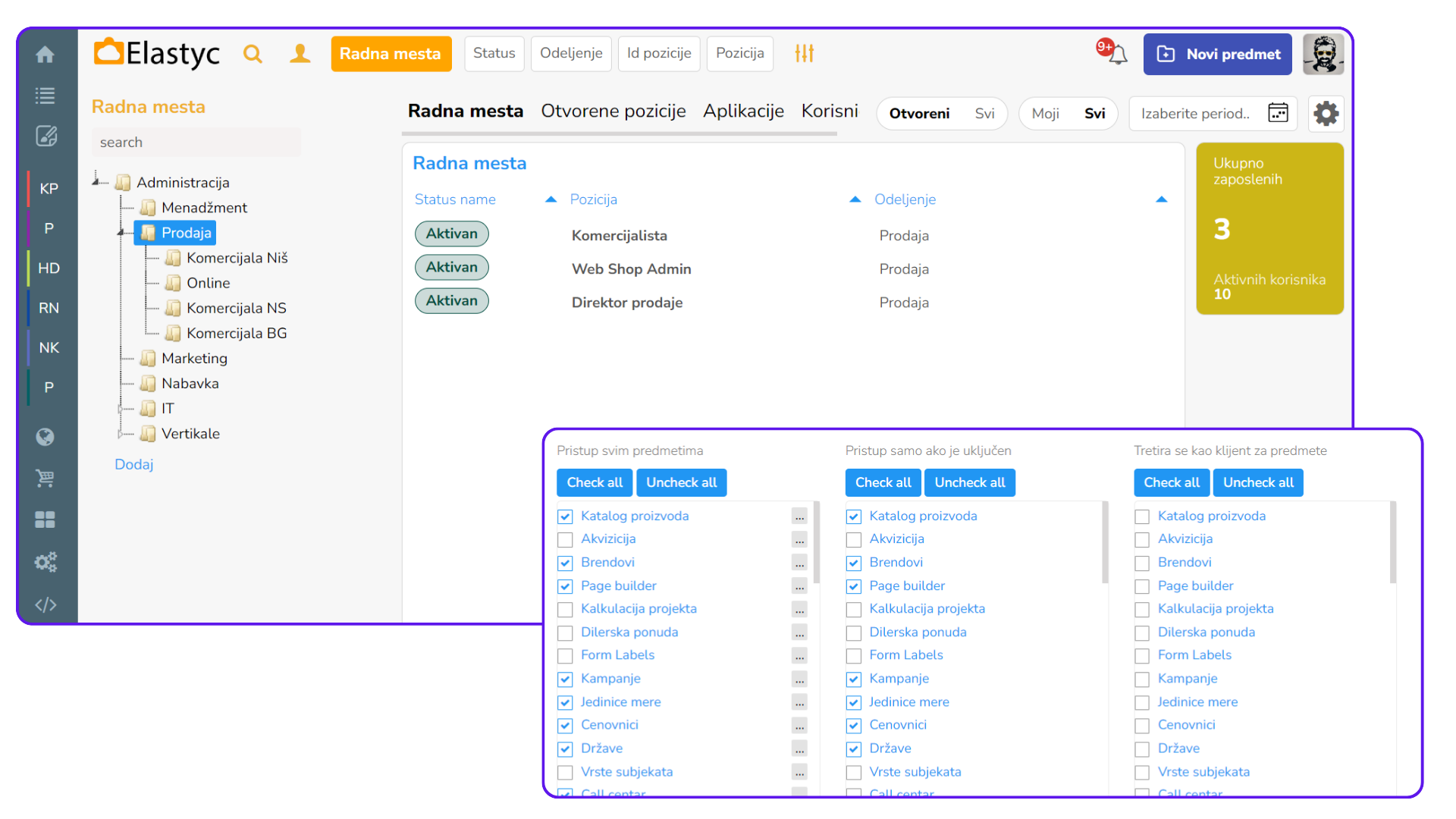The height and width of the screenshot is (819, 1456).
Task: Uncheck Kampanje under Pristup samo ako je uključen
Action: 854,679
